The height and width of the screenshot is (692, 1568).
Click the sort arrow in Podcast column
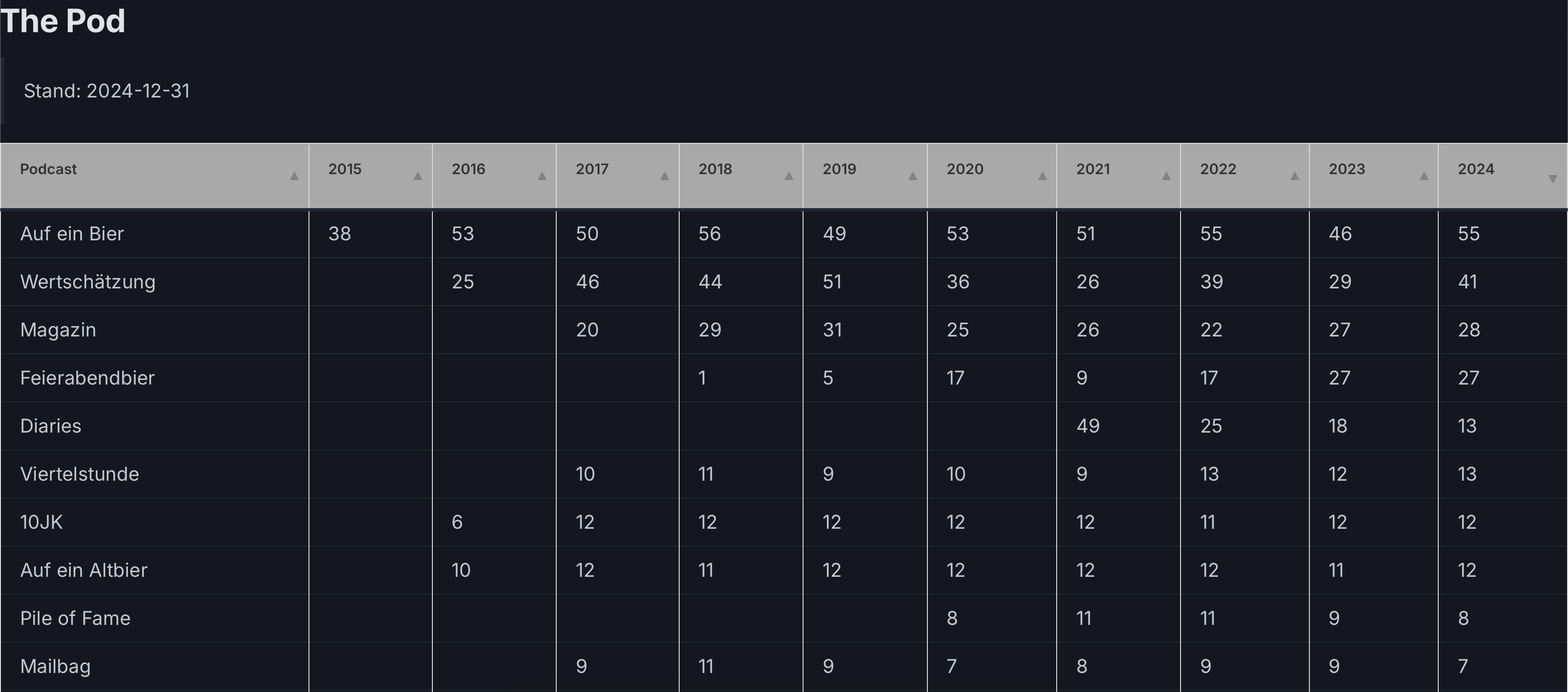tap(294, 176)
